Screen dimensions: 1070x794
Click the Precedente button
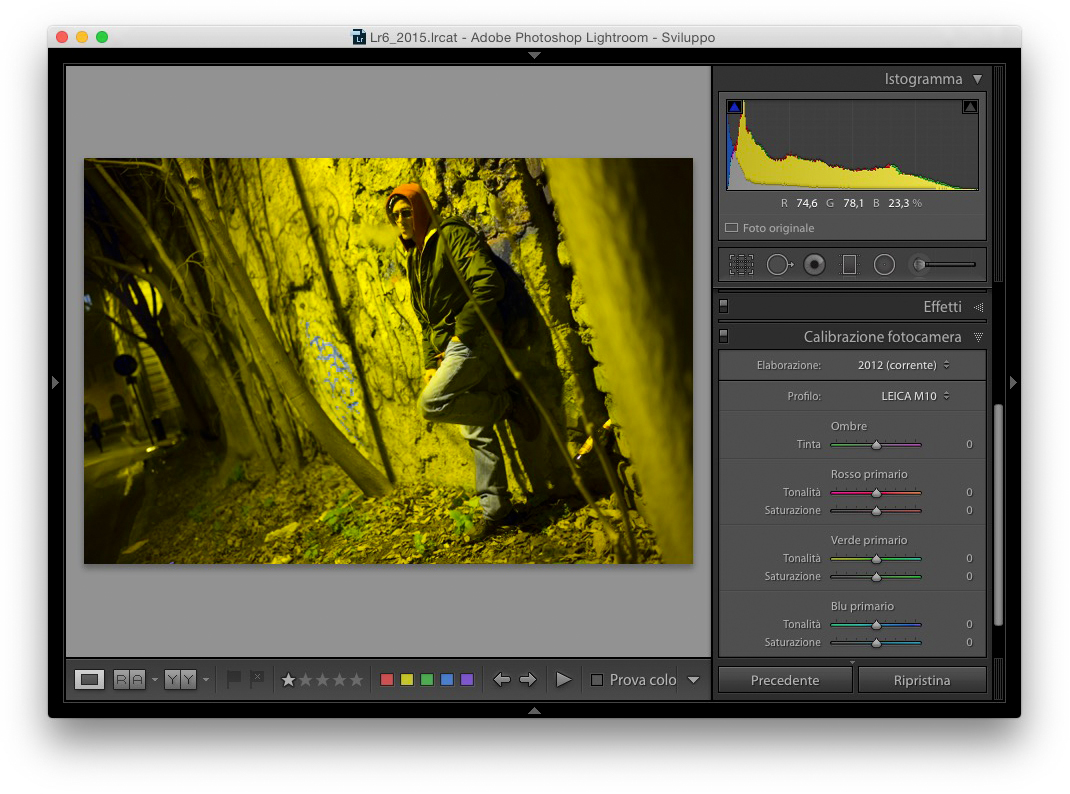tap(785, 680)
